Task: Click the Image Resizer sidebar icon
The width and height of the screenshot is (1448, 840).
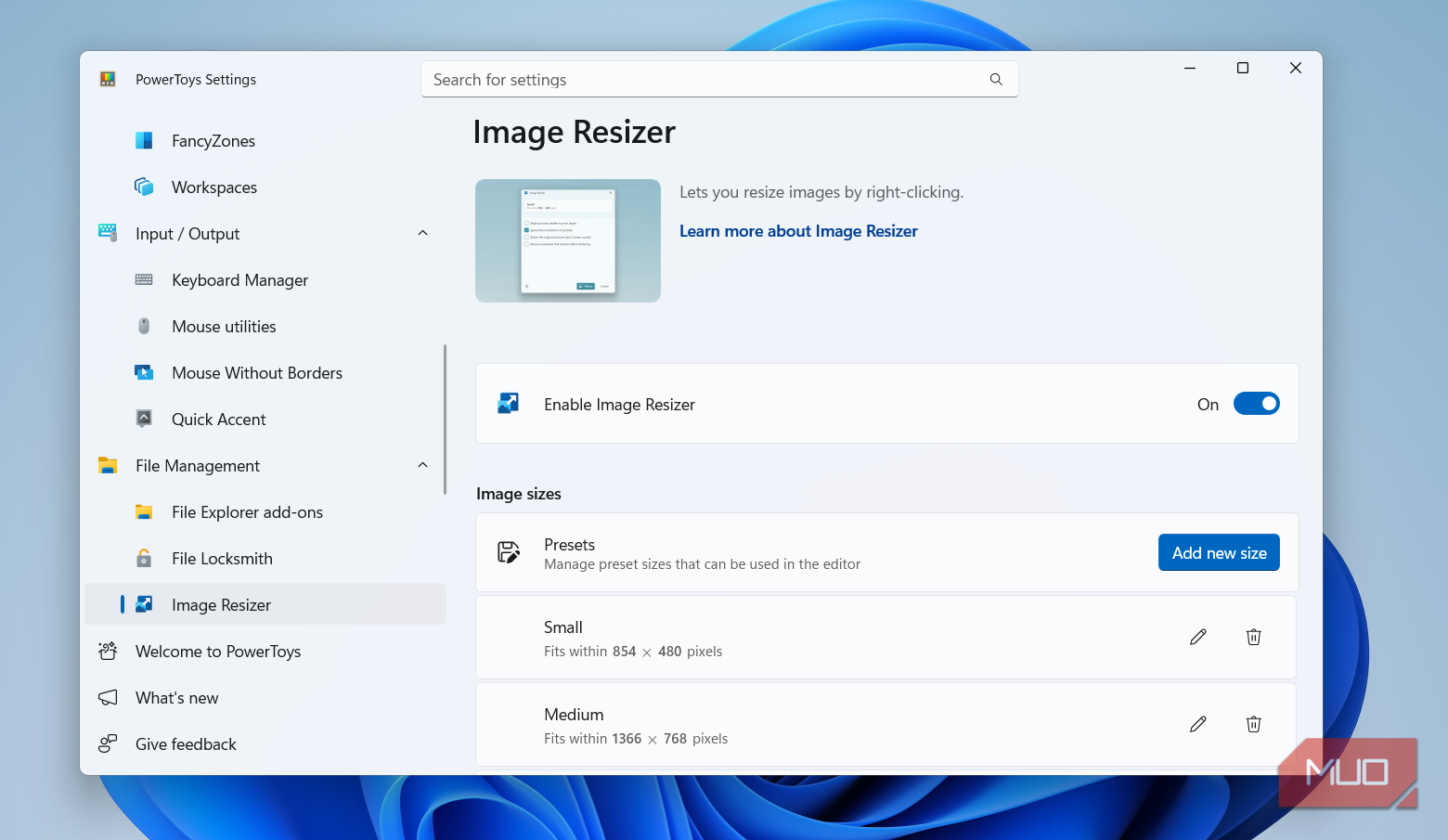Action: 144,604
